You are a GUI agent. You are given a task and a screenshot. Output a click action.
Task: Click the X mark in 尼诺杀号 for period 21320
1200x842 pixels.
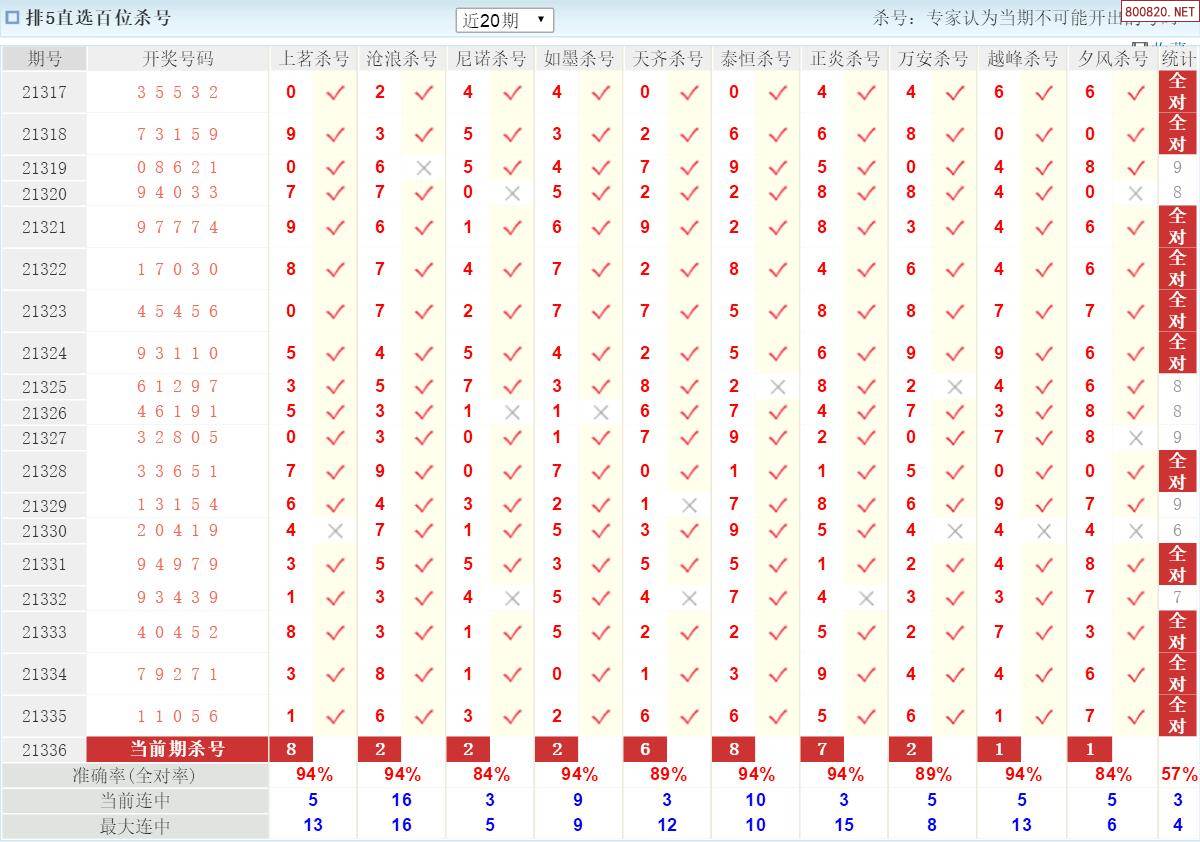click(x=513, y=193)
